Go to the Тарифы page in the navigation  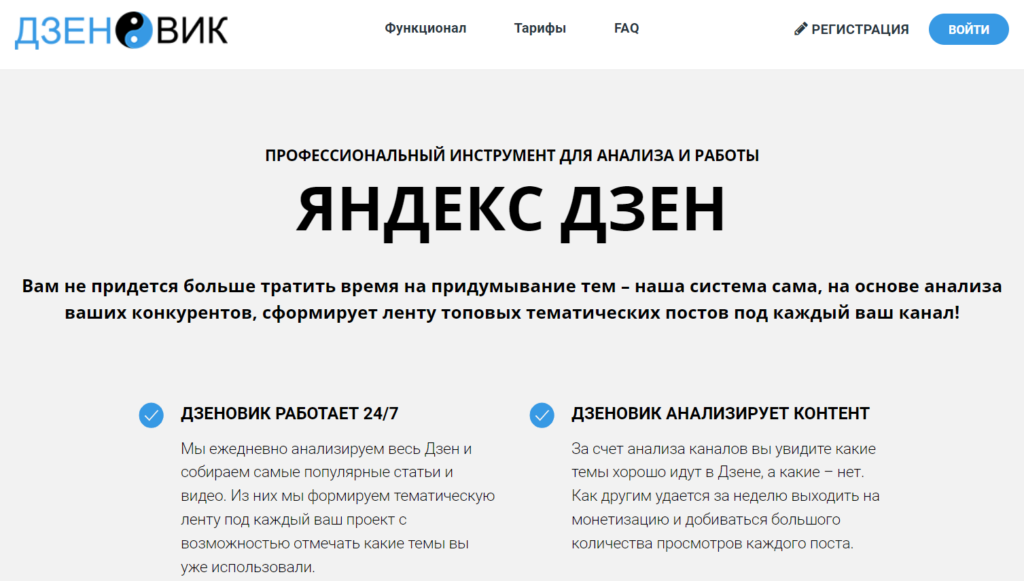[540, 29]
